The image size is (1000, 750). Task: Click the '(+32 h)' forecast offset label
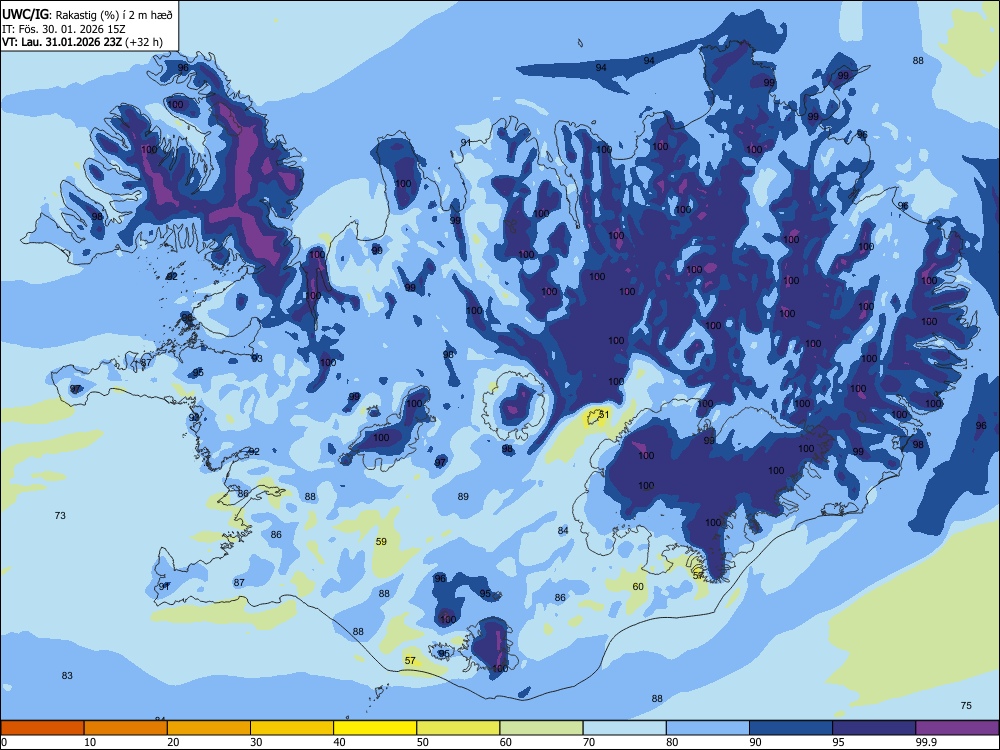144,42
